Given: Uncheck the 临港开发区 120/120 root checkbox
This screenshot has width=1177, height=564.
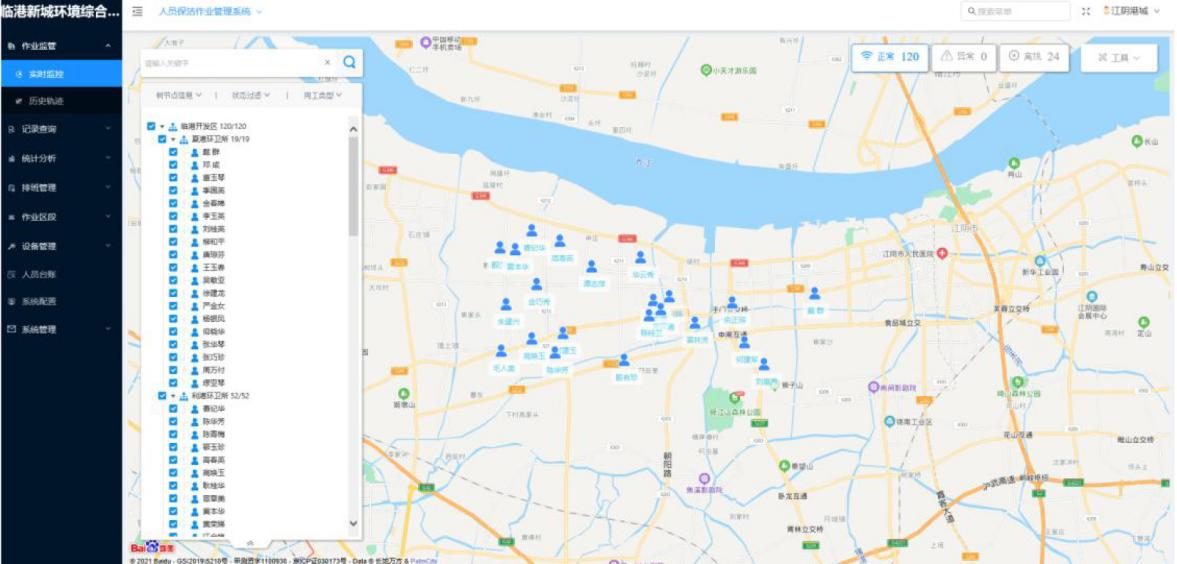Looking at the screenshot, I should pyautogui.click(x=151, y=126).
